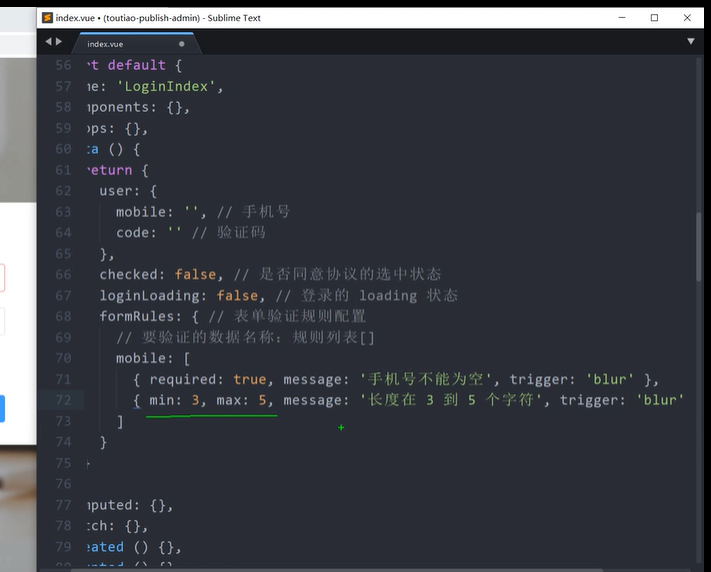The width and height of the screenshot is (711, 572).
Task: Click the comment '验证码' on line 64
Action: click(x=241, y=233)
